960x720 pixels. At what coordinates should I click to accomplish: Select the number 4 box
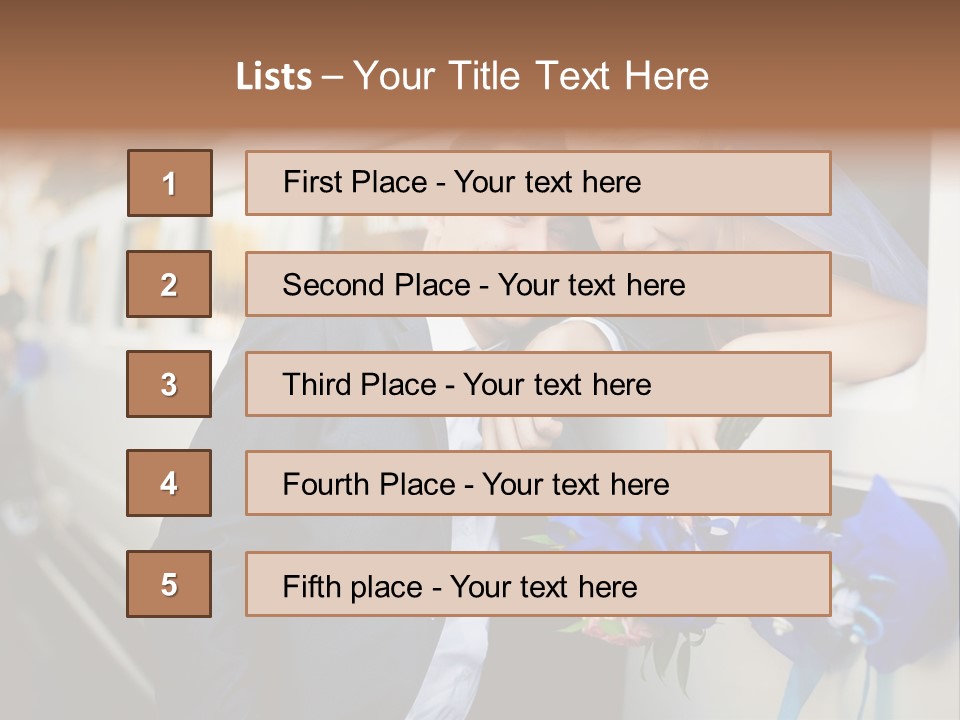[x=169, y=483]
